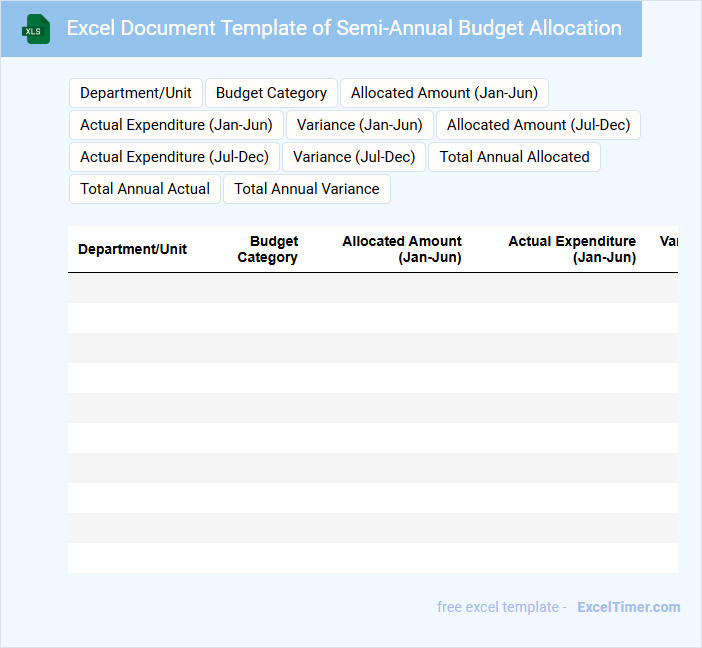Click the last empty row of table
This screenshot has height=648, width=702.
[372, 558]
